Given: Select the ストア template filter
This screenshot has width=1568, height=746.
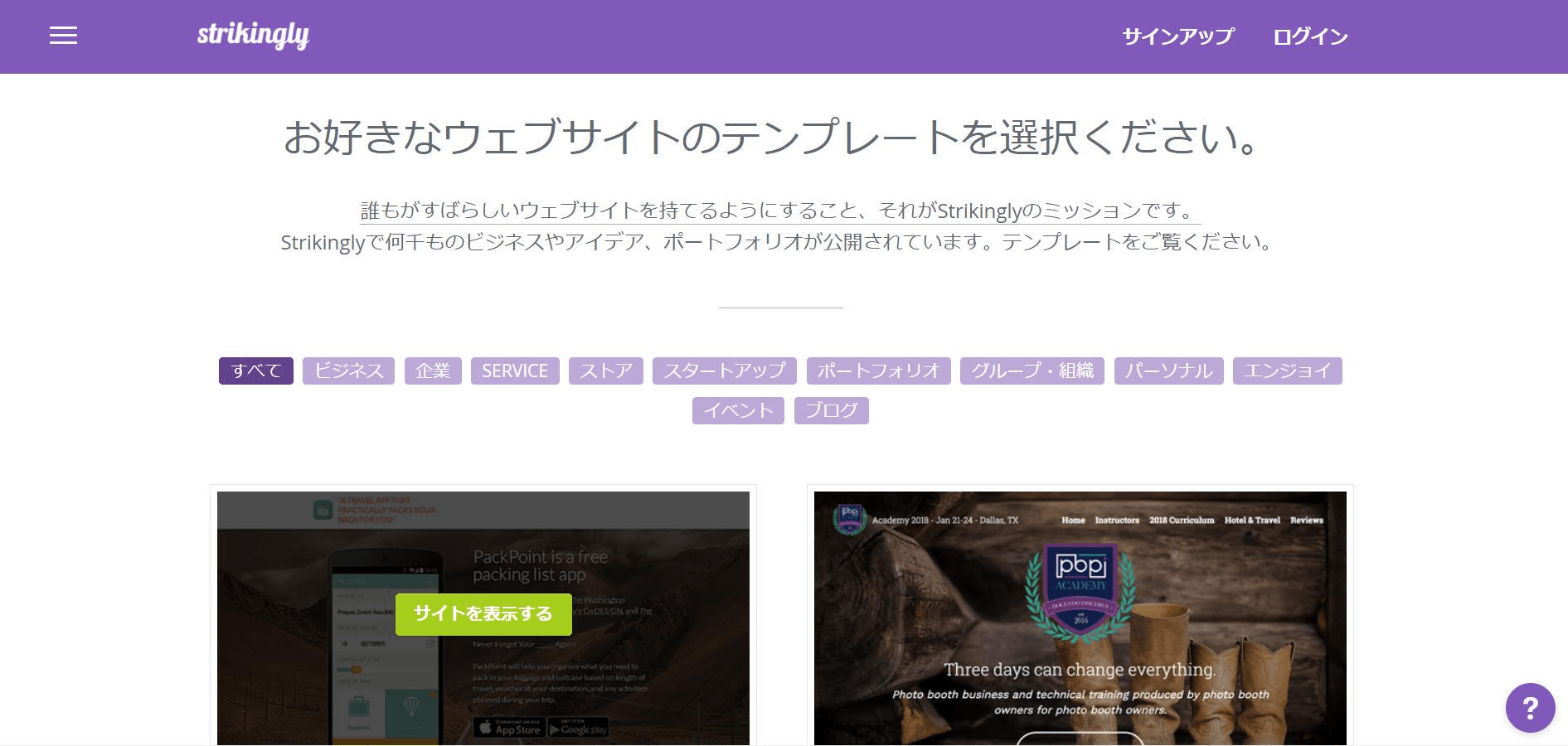Looking at the screenshot, I should click(605, 371).
